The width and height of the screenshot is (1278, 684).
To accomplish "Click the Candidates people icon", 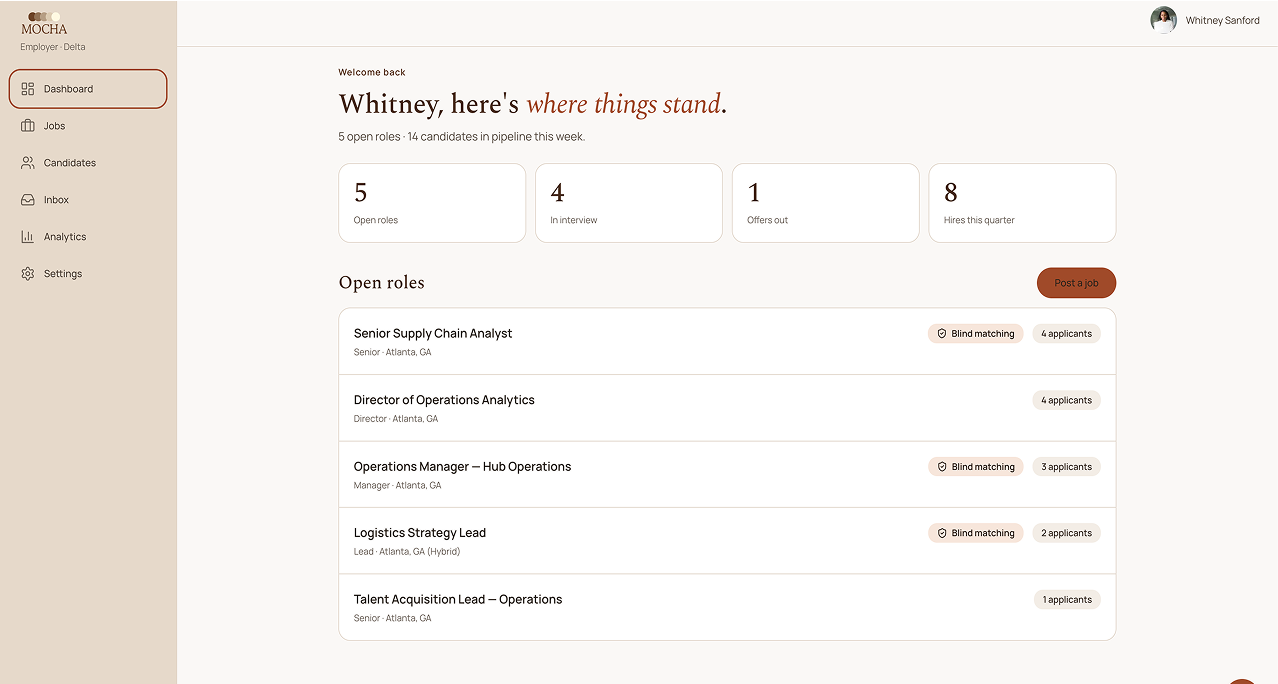I will [x=28, y=163].
